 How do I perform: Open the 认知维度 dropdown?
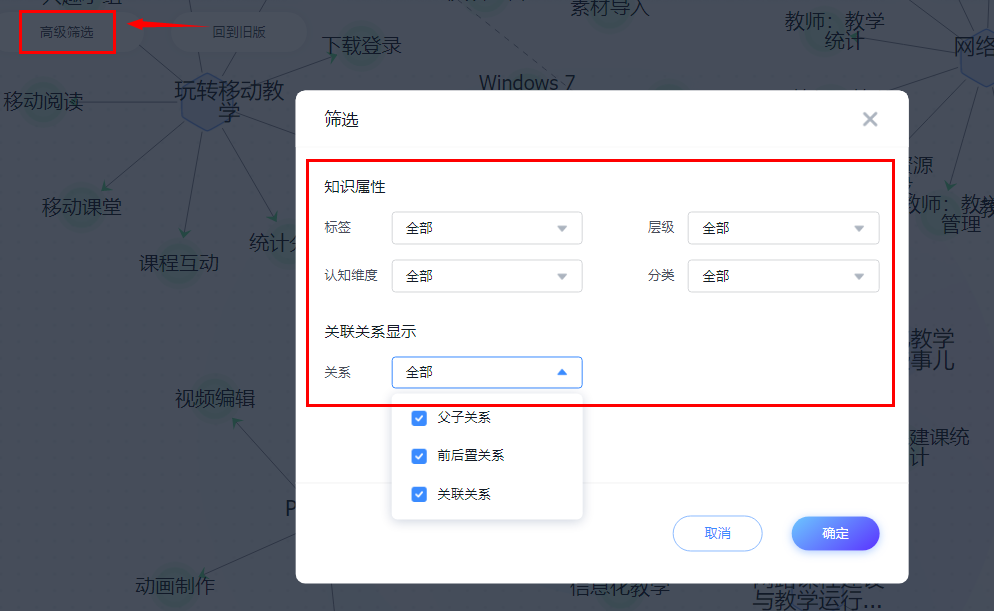[487, 276]
